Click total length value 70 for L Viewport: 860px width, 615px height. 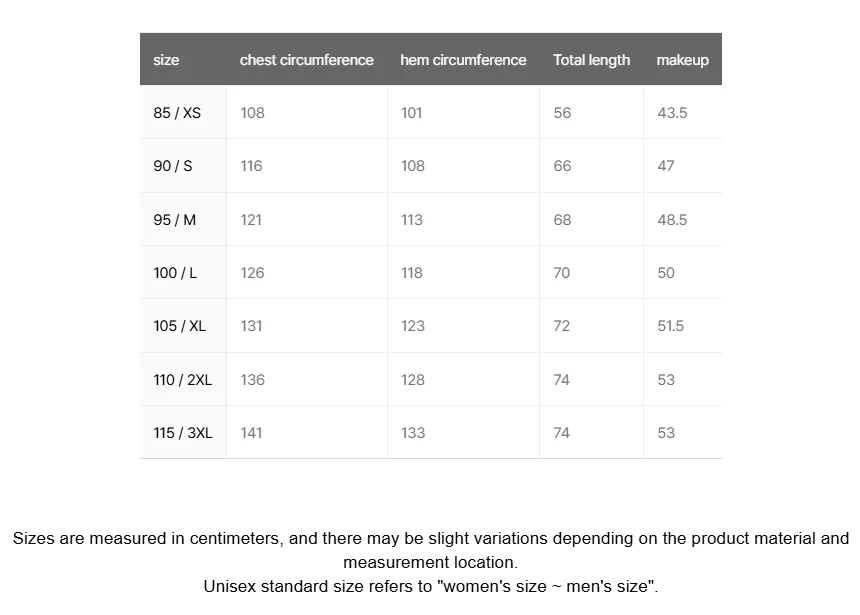tap(562, 273)
